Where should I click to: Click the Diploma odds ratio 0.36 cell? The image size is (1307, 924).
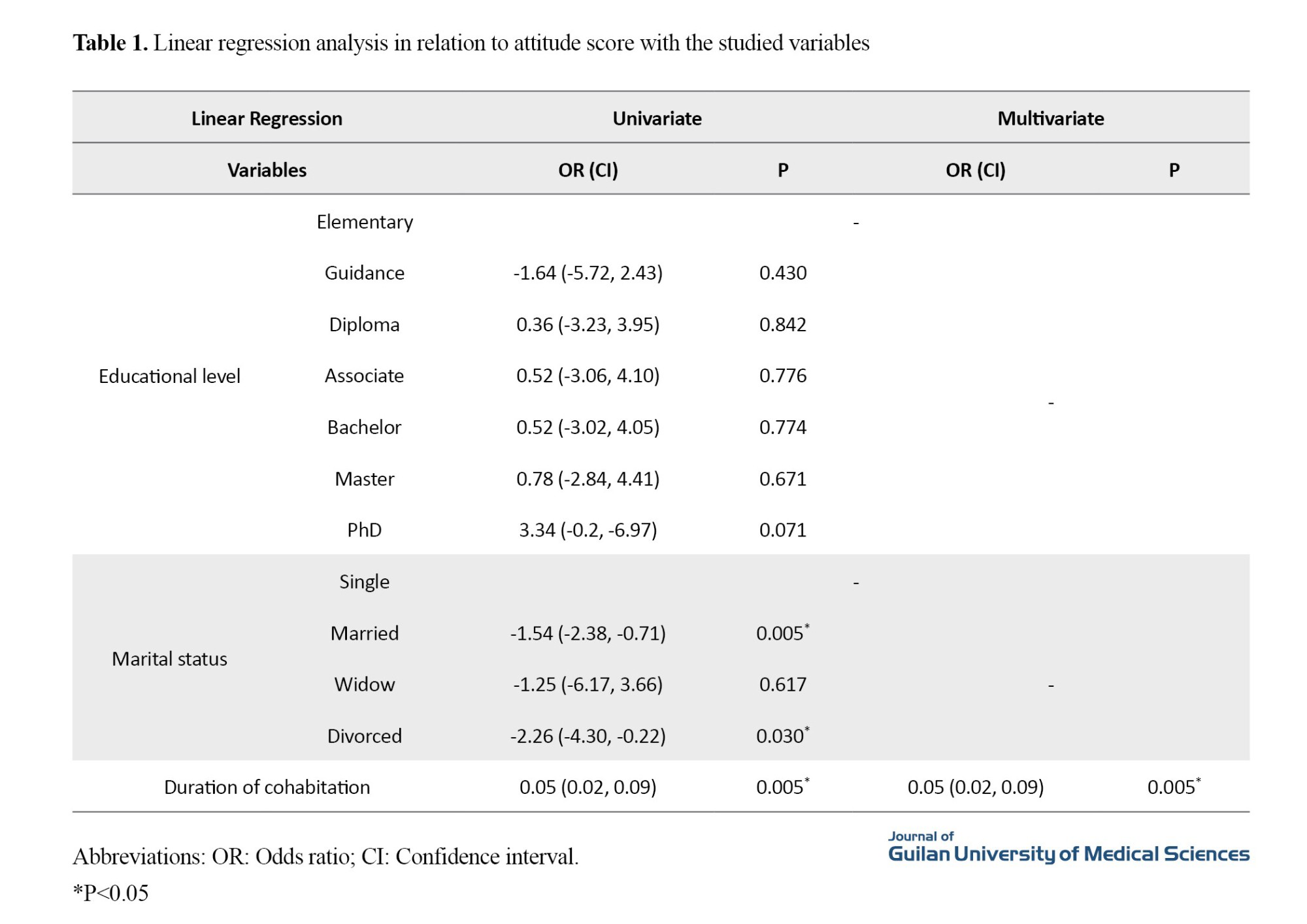pos(587,324)
